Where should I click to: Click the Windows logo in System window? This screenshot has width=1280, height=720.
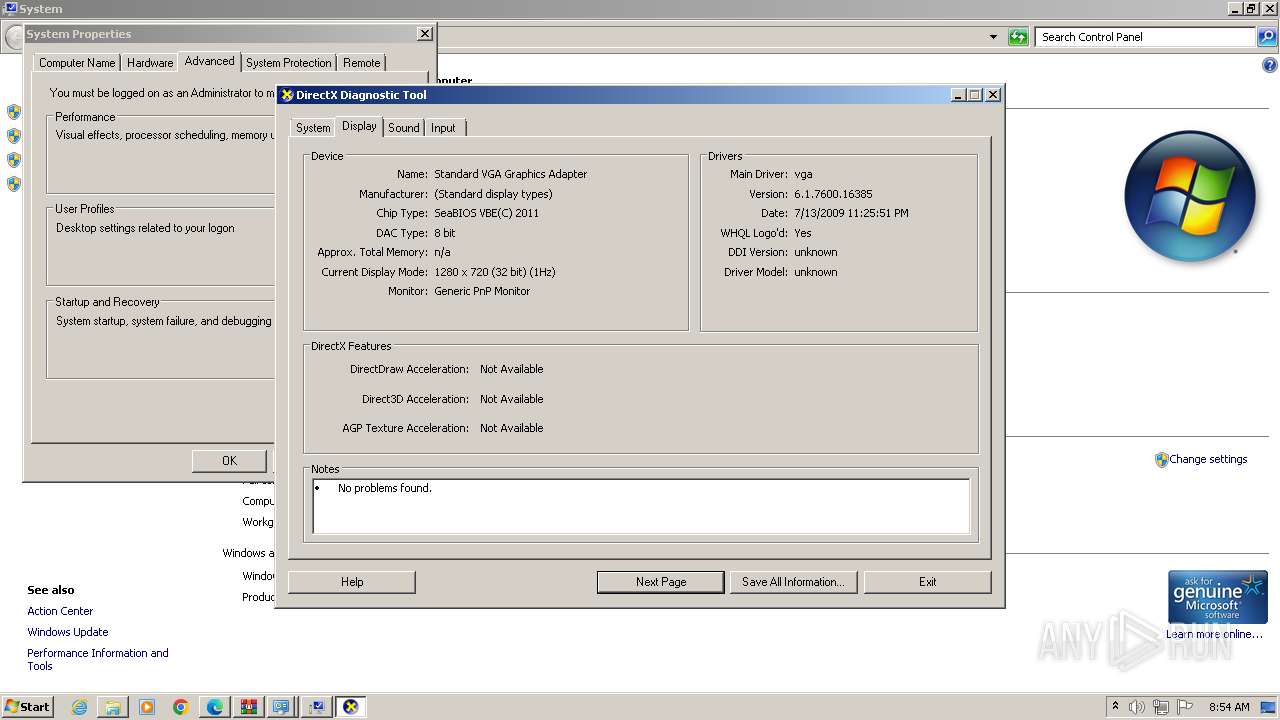pos(1189,196)
